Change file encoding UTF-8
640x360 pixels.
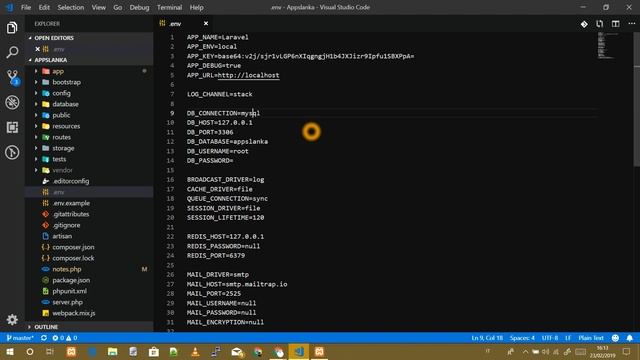(x=550, y=338)
